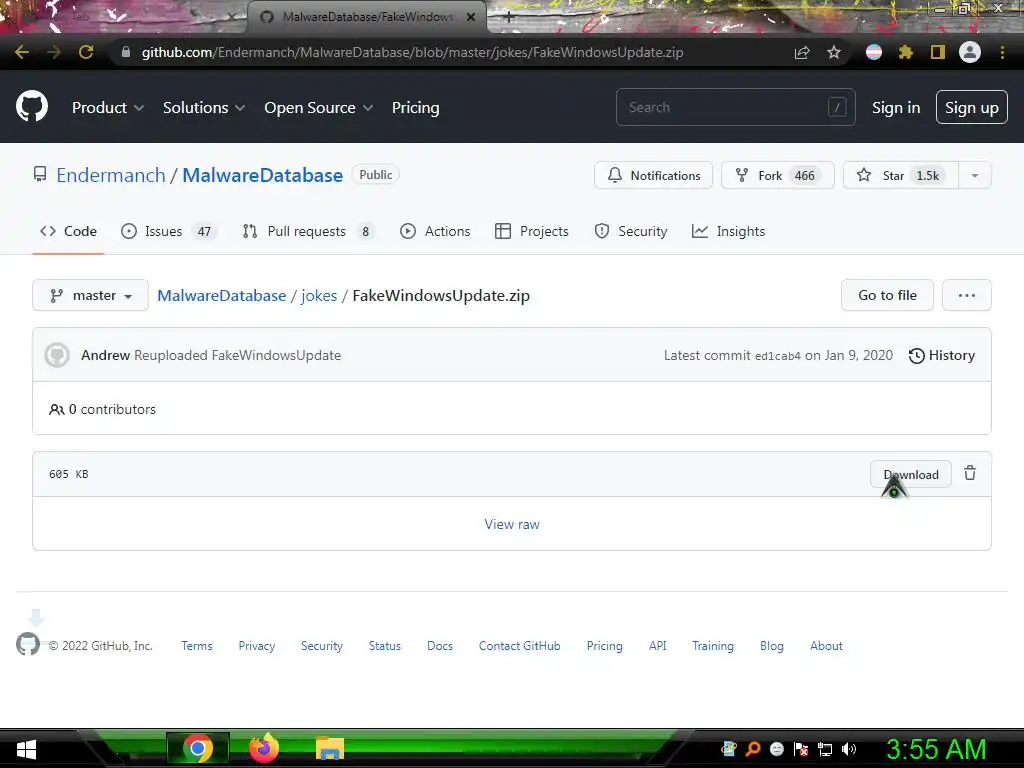This screenshot has height=768, width=1024.
Task: Click Reuploaded FakeWindowsUpdate commit message
Action: coord(237,355)
